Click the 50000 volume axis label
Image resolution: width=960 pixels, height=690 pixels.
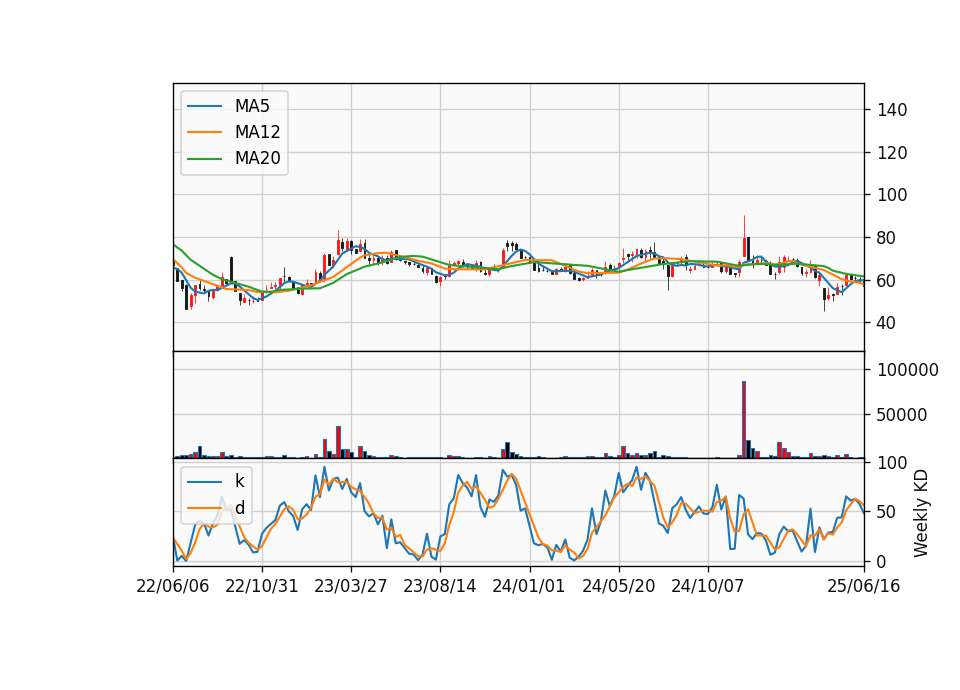tap(902, 415)
